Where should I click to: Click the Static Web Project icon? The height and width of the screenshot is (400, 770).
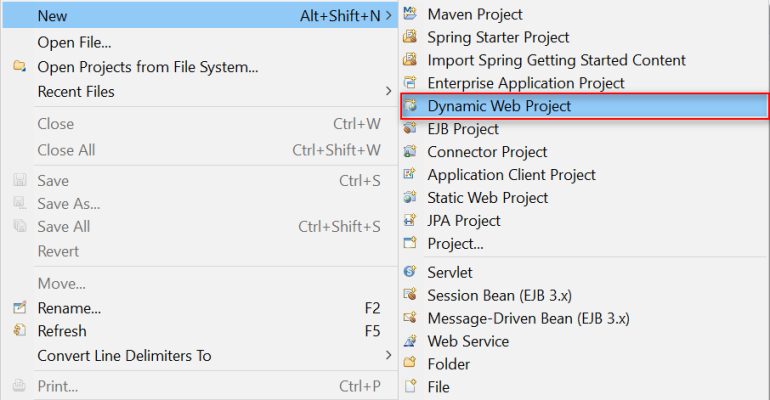click(410, 197)
